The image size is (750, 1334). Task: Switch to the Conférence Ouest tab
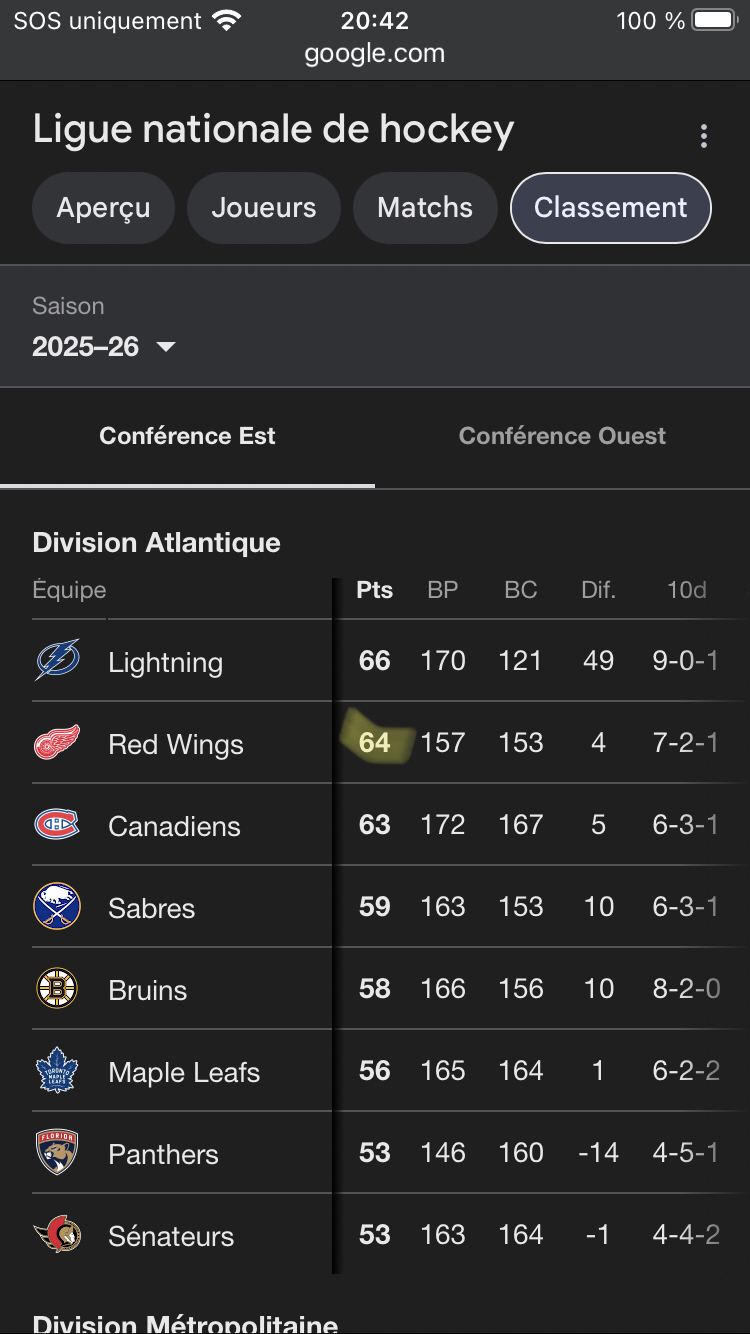coord(562,436)
